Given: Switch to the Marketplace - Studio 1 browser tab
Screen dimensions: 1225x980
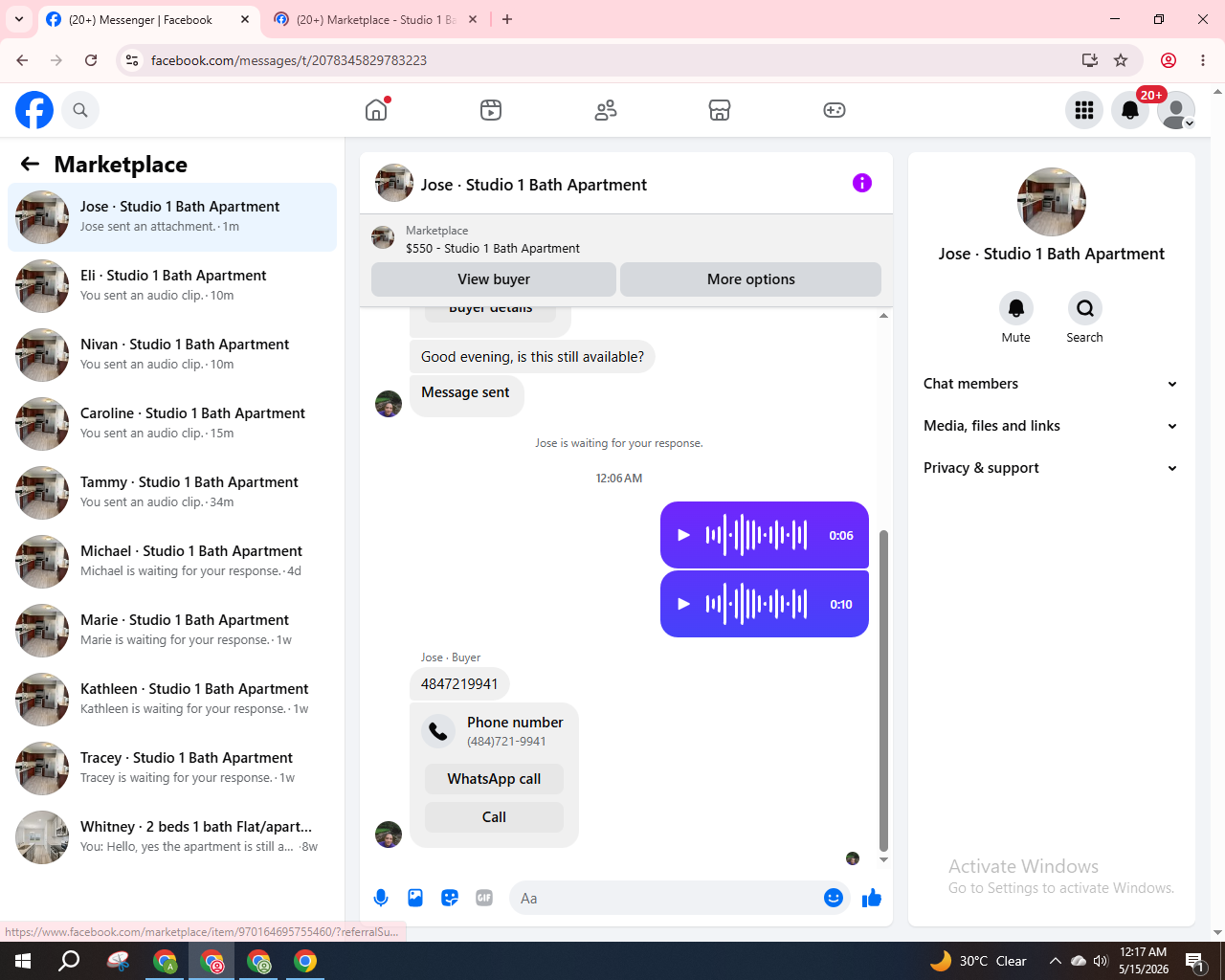Looking at the screenshot, I should 375,19.
